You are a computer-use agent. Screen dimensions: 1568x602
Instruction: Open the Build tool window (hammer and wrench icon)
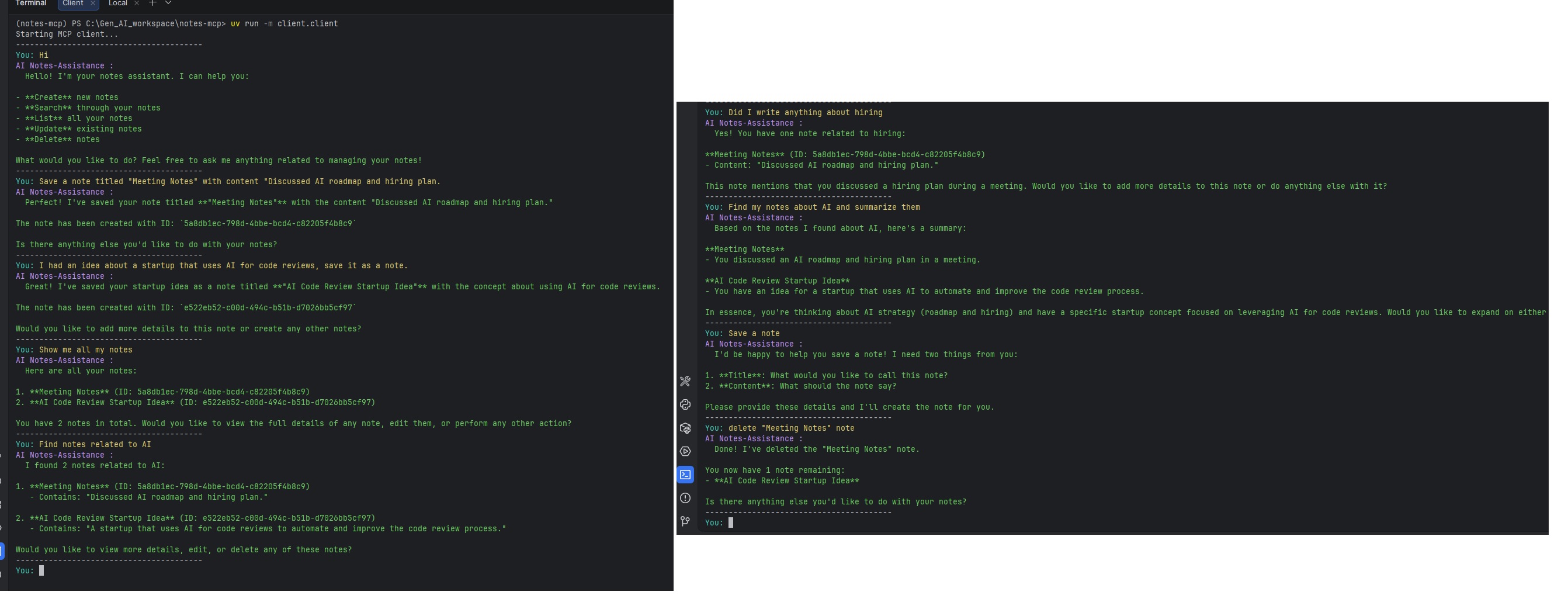[685, 382]
